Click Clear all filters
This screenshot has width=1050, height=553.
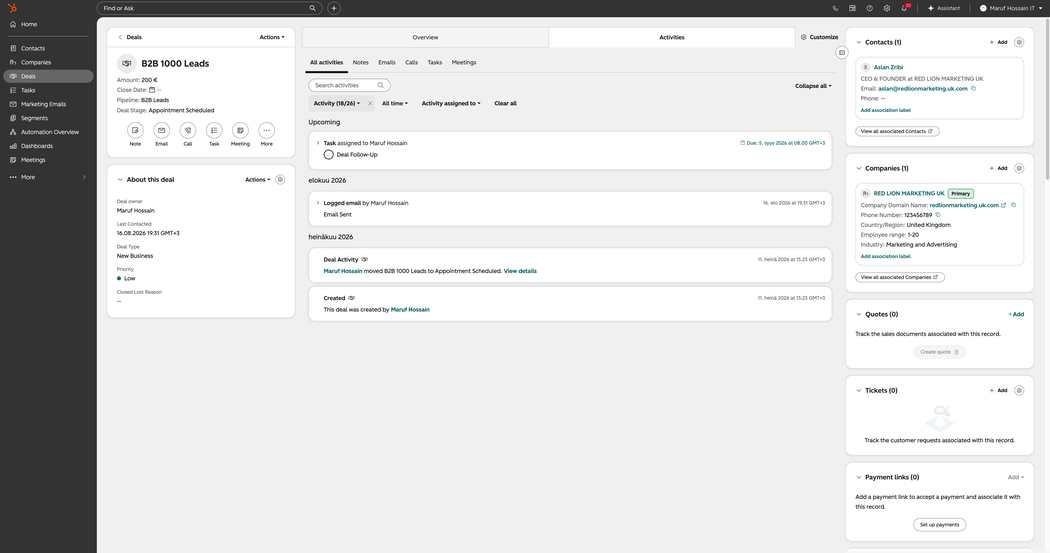(505, 104)
